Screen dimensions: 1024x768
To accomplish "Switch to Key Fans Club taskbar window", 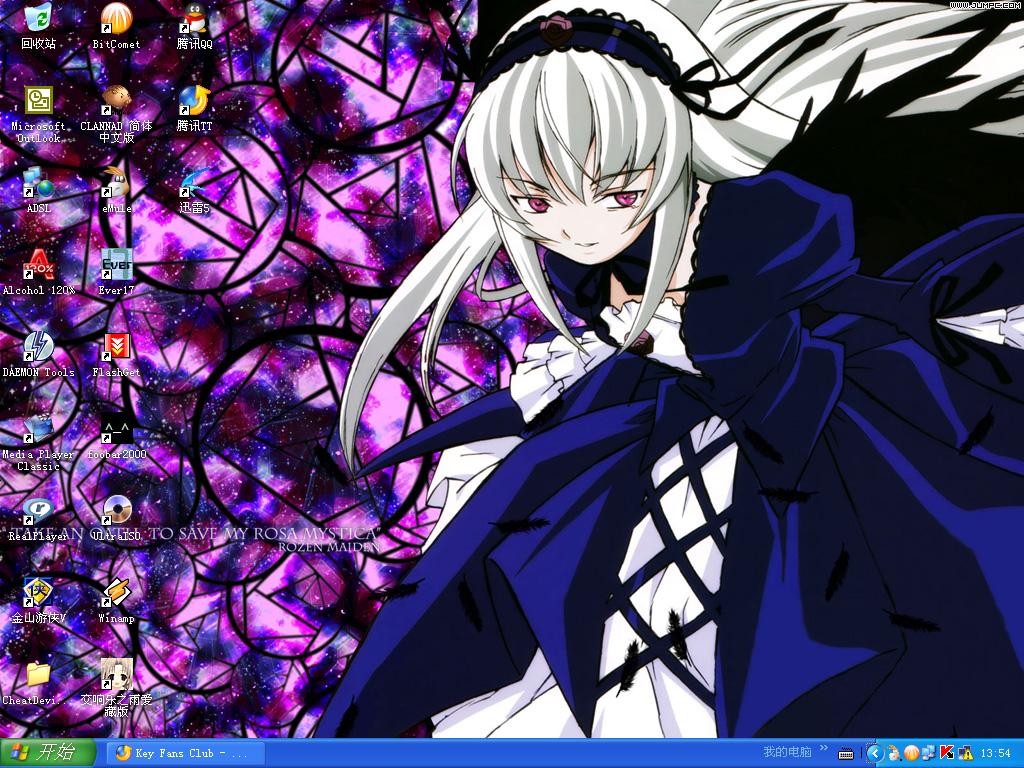I will pos(185,754).
